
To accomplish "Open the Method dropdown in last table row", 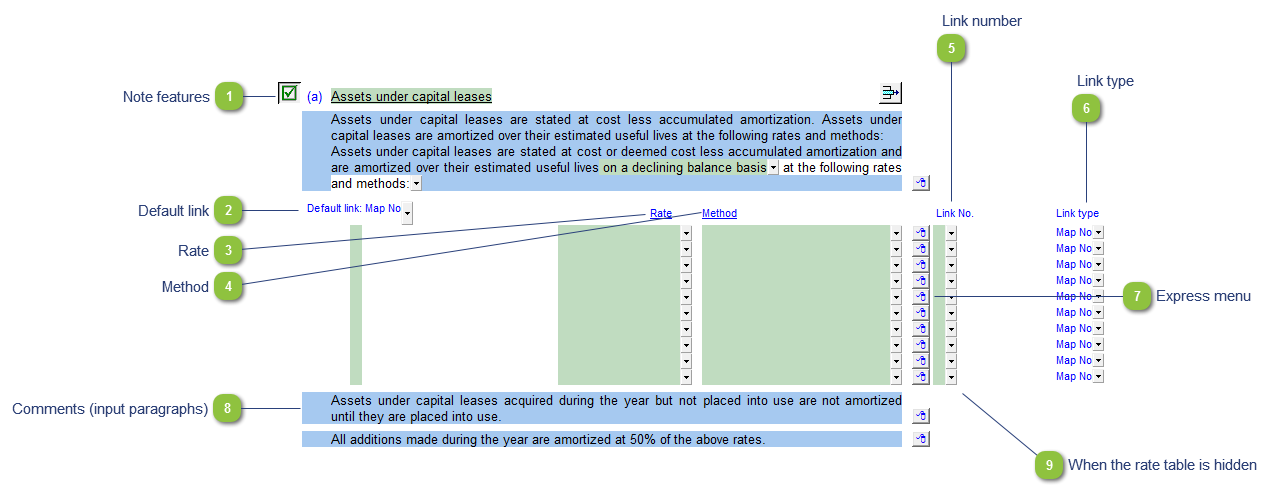I will tap(896, 377).
